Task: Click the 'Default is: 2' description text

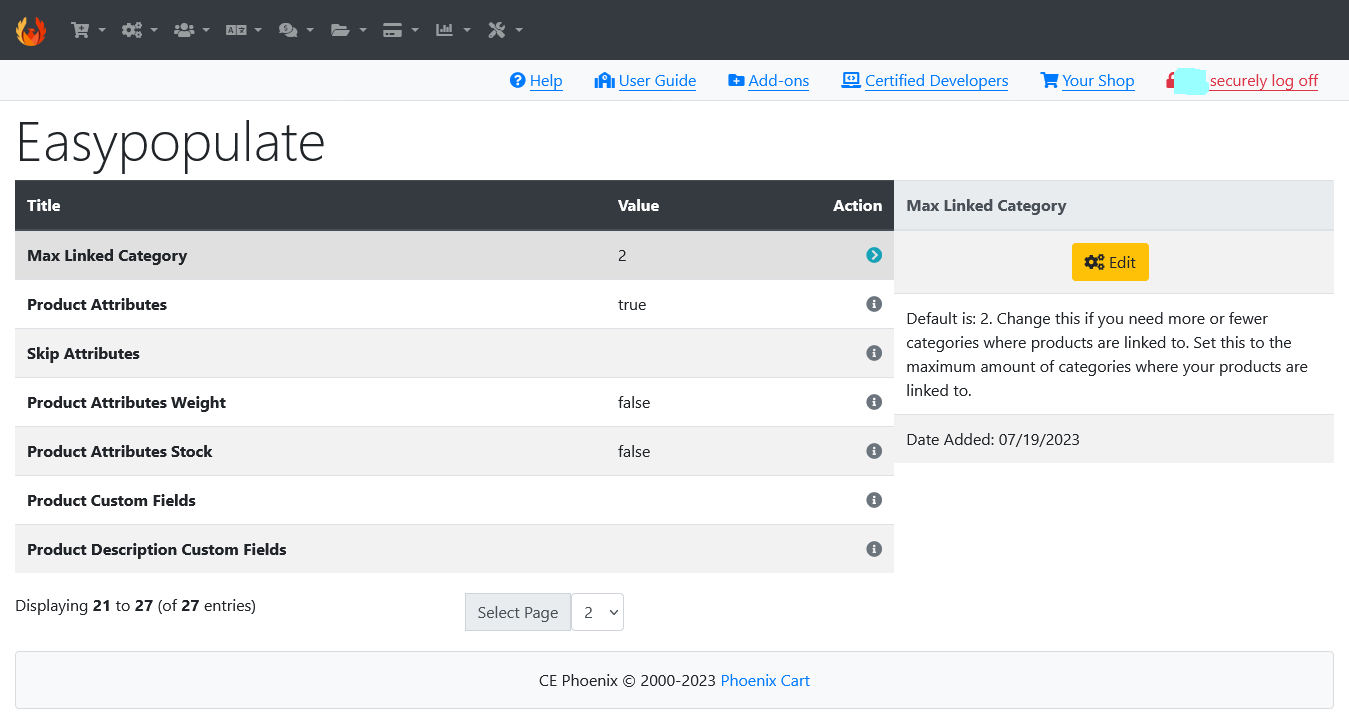Action: coord(1107,354)
